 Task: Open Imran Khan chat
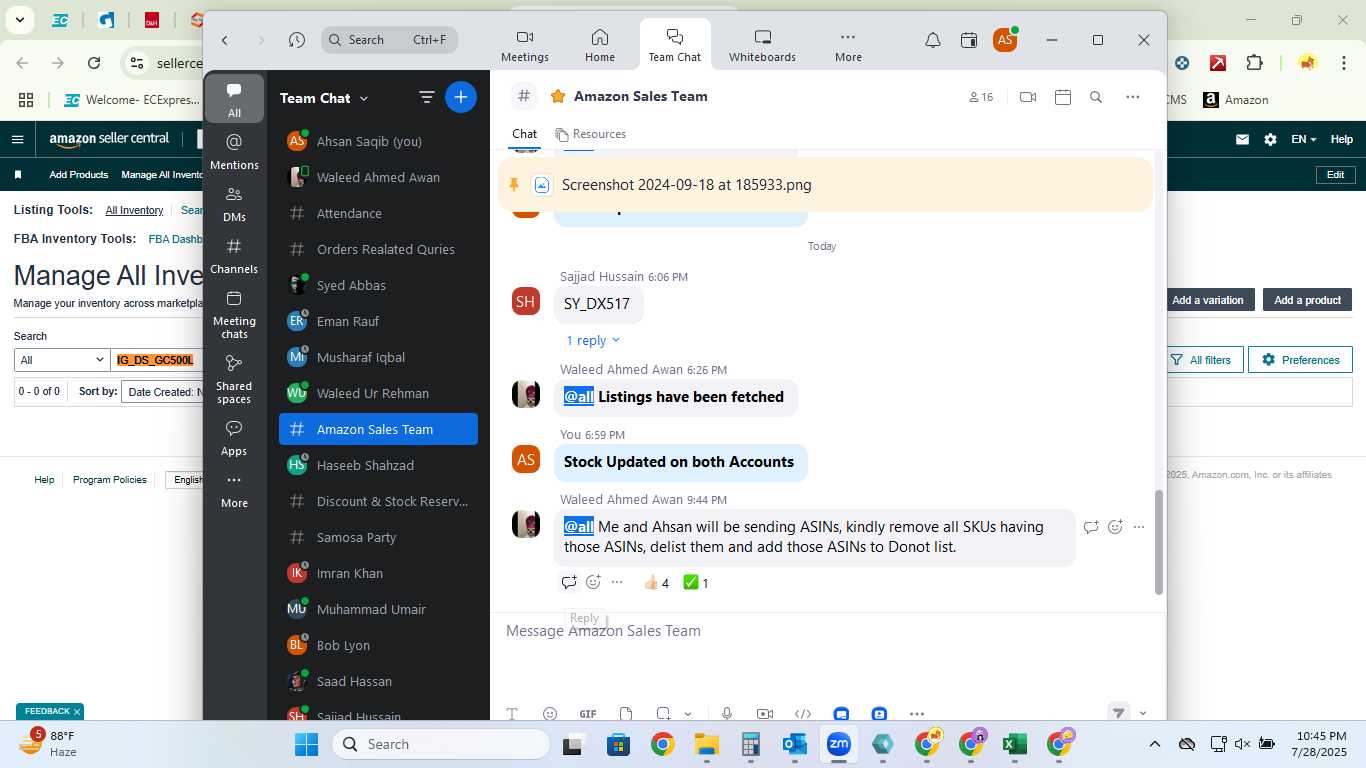pos(378,573)
